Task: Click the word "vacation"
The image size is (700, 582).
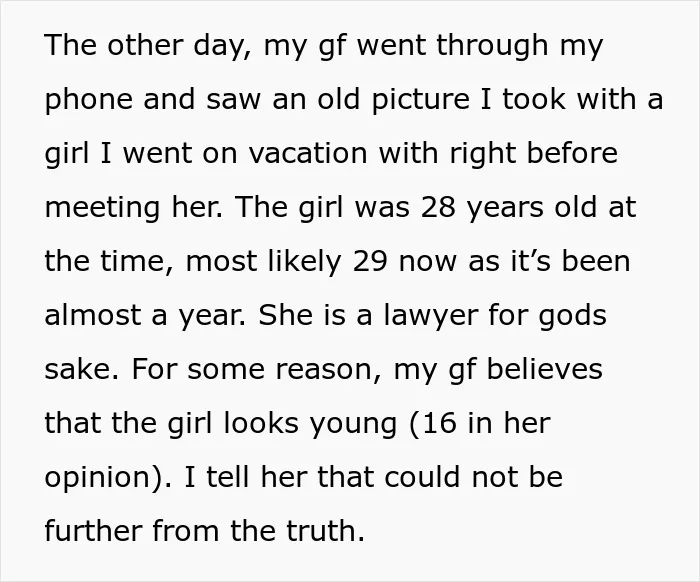Action: click(x=308, y=153)
